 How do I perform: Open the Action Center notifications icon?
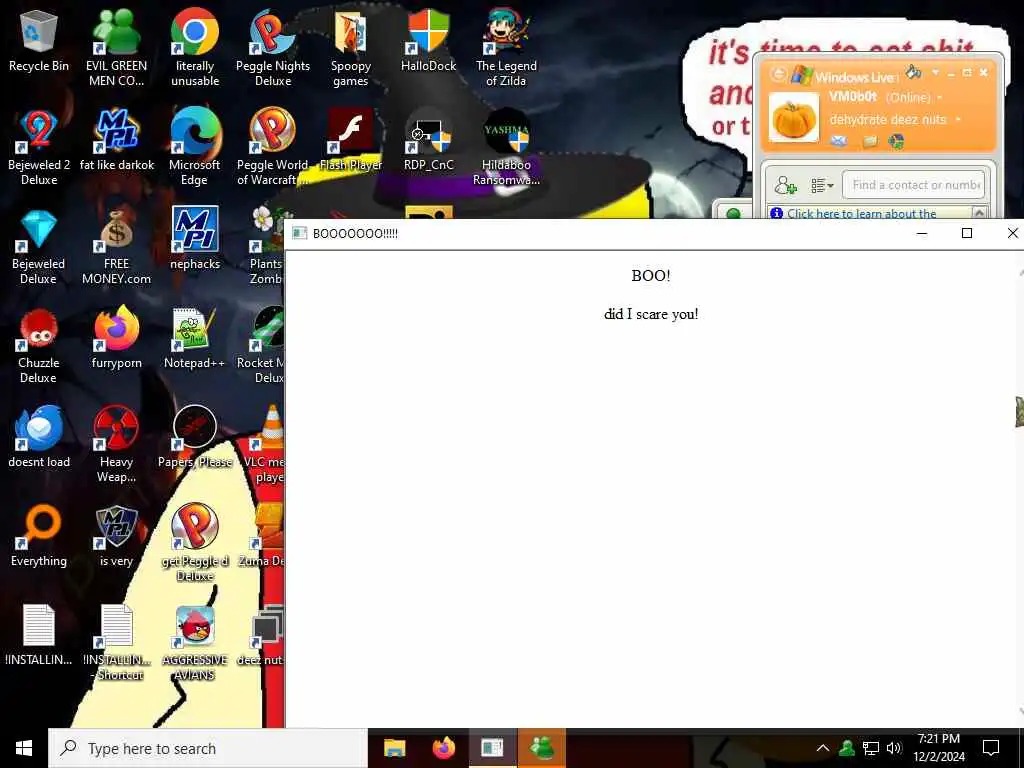pos(991,748)
